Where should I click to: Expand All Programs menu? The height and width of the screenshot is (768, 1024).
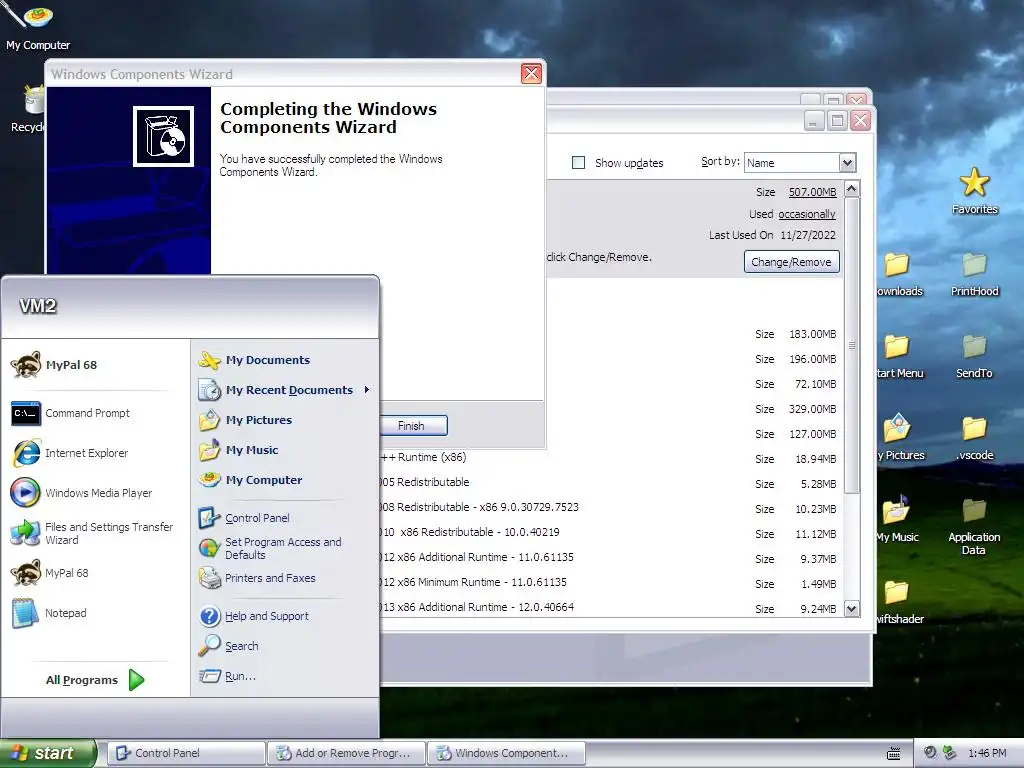point(95,680)
